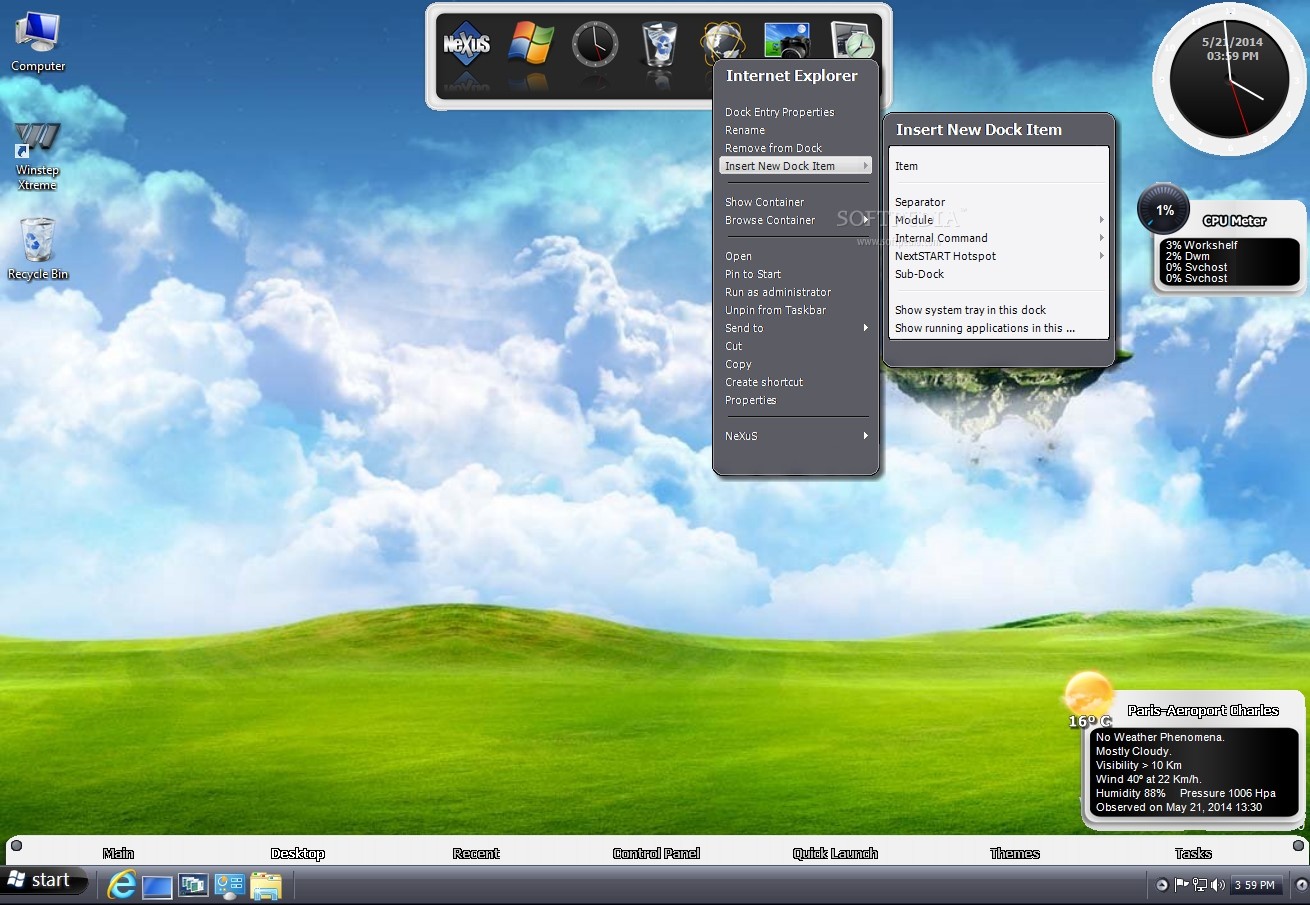Choose Item in Insert New Dock Item
The height and width of the screenshot is (905, 1310).
999,166
